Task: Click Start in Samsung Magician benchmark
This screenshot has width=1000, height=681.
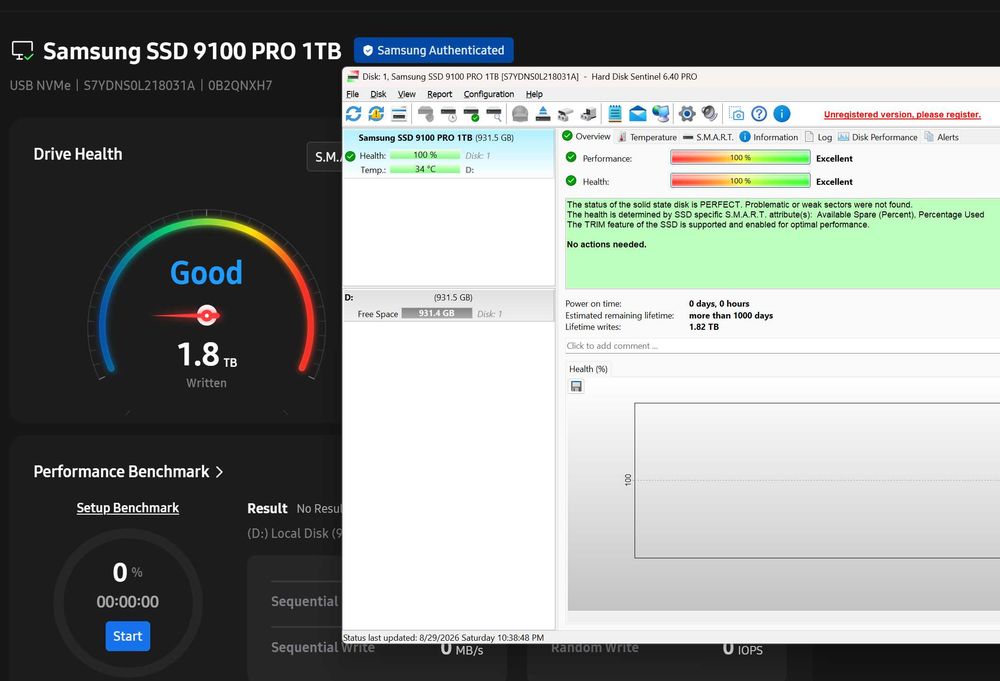Action: click(x=128, y=636)
